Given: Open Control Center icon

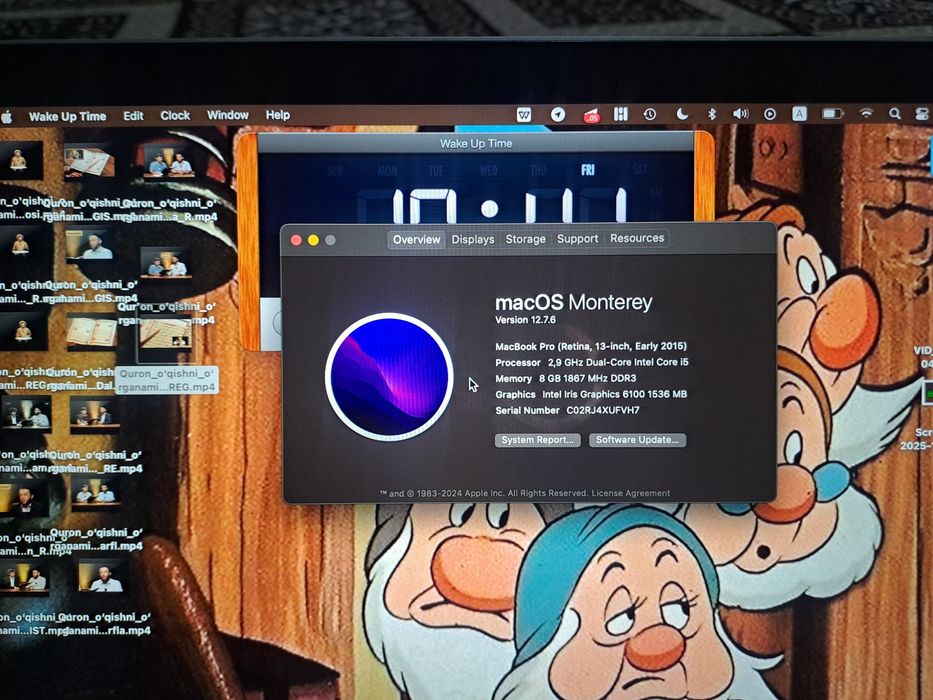Looking at the screenshot, I should click(923, 114).
